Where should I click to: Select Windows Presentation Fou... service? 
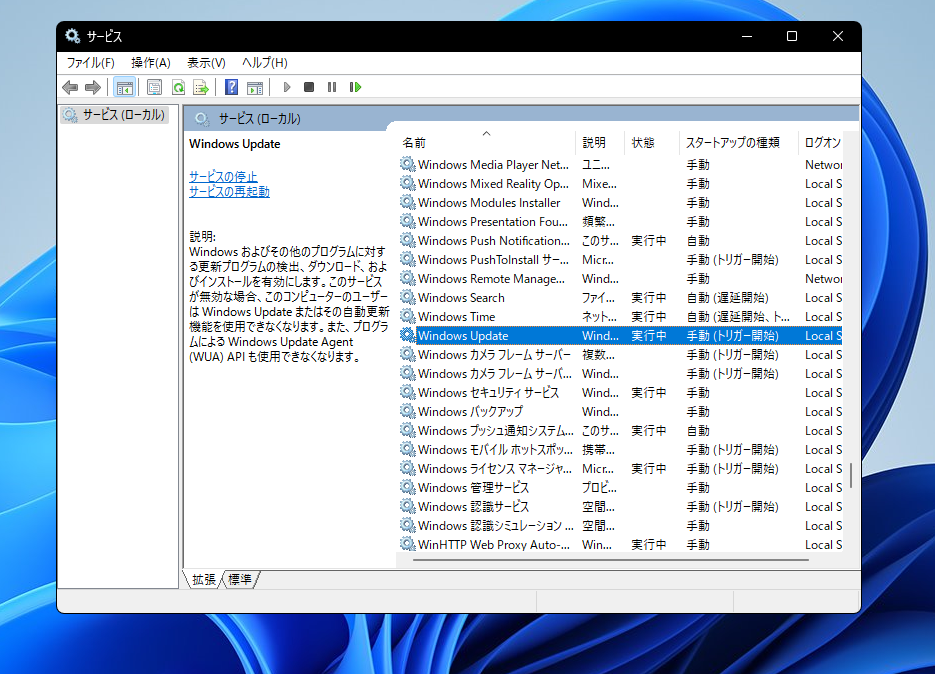[620, 221]
